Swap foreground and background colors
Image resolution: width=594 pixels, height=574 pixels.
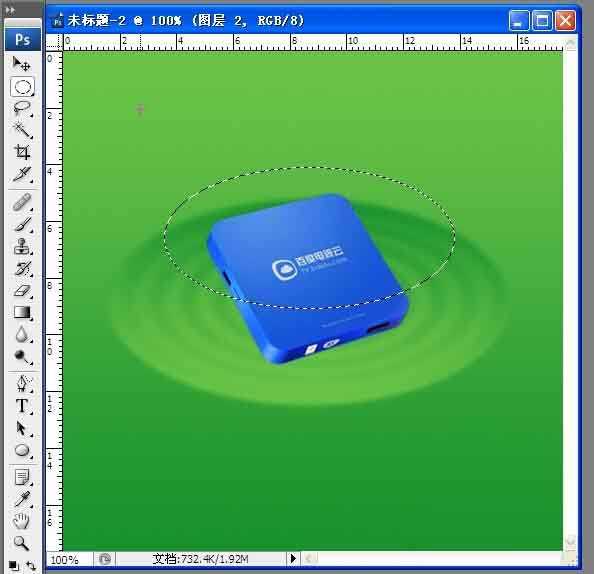coord(31,566)
